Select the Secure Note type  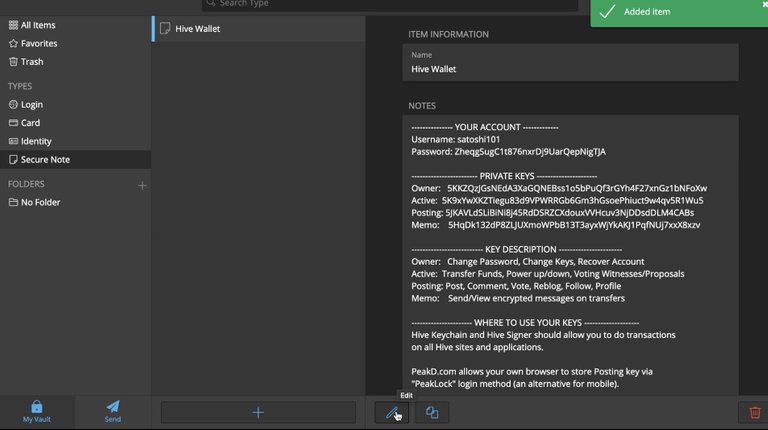pos(45,159)
